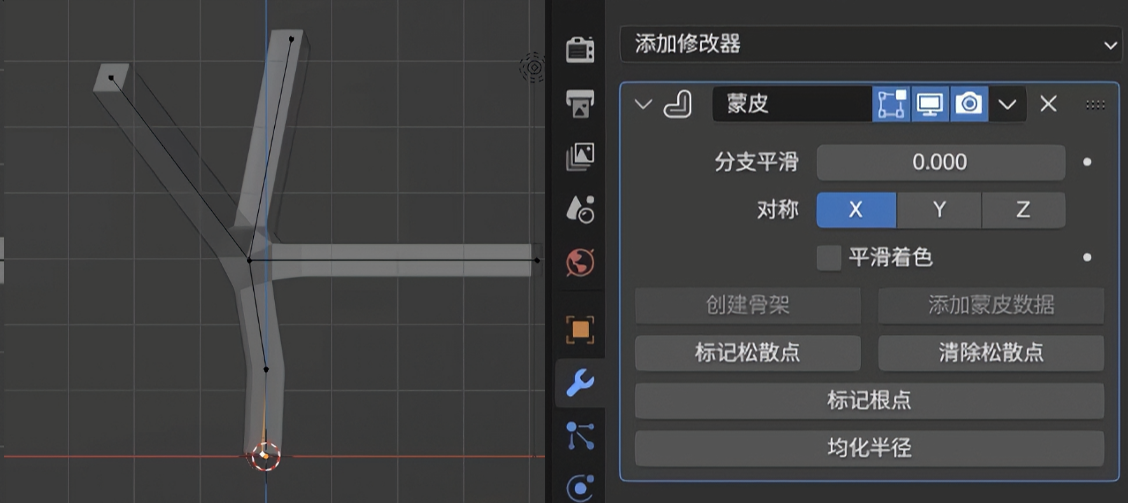
Task: Enable the 平滑着色 checkbox
Action: (x=829, y=258)
